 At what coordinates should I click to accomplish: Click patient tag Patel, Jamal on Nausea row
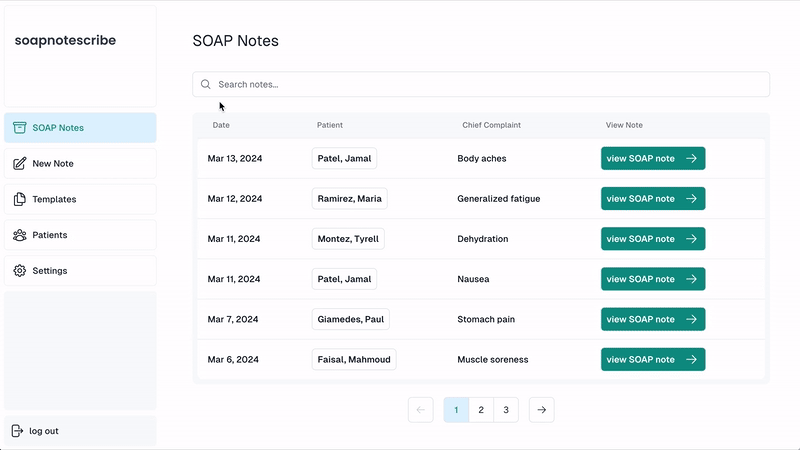(x=344, y=279)
